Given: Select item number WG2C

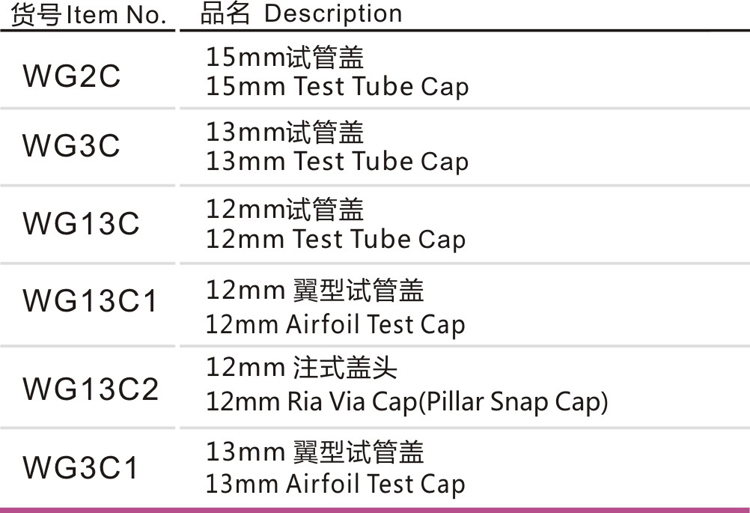Looking at the screenshot, I should click(x=70, y=76).
